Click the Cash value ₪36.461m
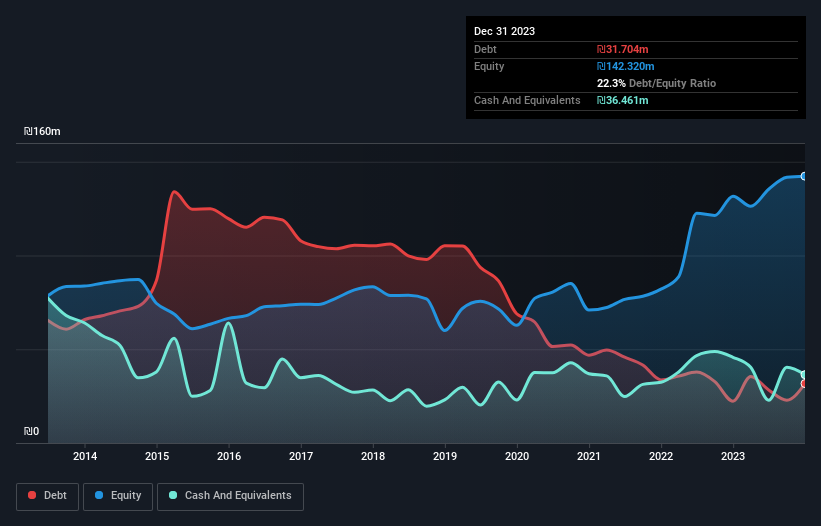Screen dimensions: 821x526 [x=623, y=100]
